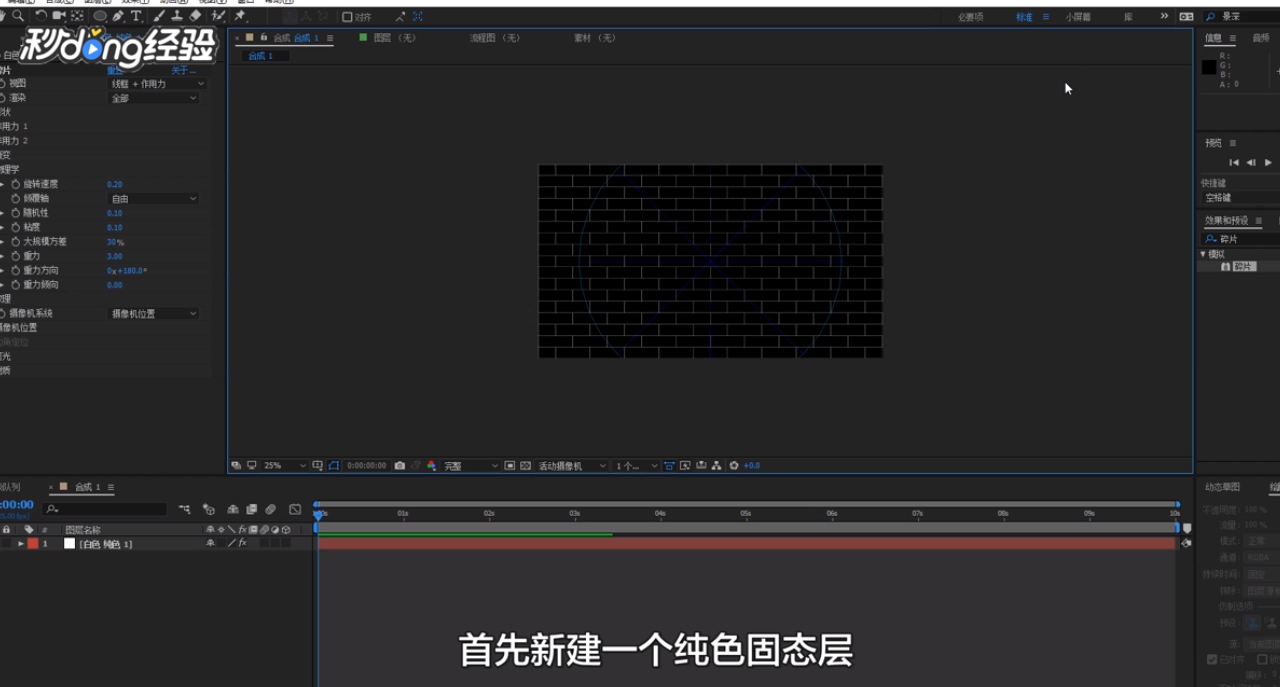The width and height of the screenshot is (1280, 687).
Task: Switch to the 标准 workspace
Action: [1024, 17]
